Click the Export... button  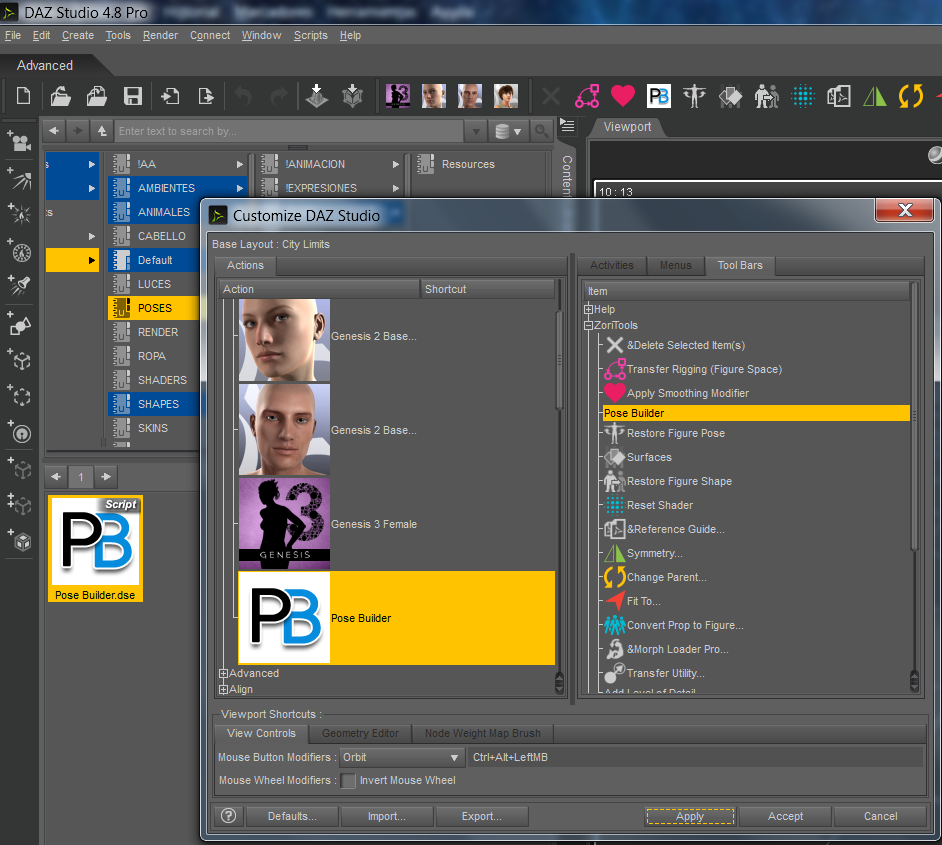tap(481, 816)
